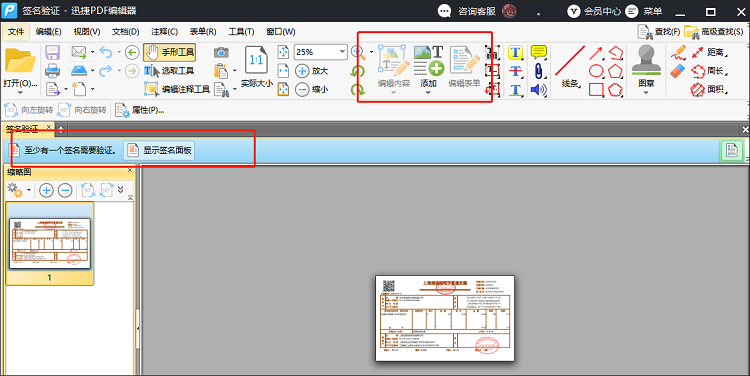Toggle the green signature panel button

click(x=732, y=150)
